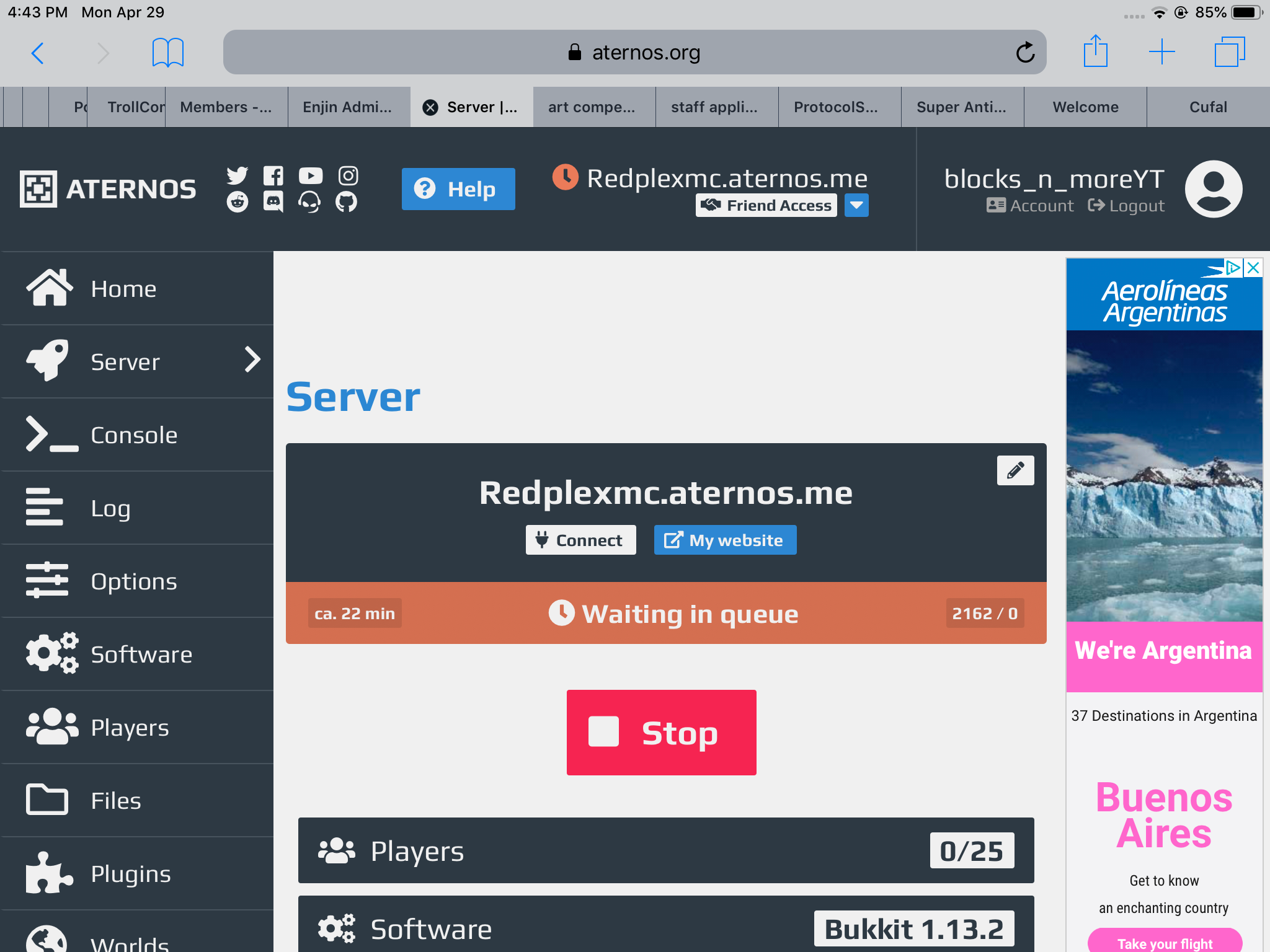Open Aternos GitHub page icon
The width and height of the screenshot is (1270, 952).
click(347, 202)
